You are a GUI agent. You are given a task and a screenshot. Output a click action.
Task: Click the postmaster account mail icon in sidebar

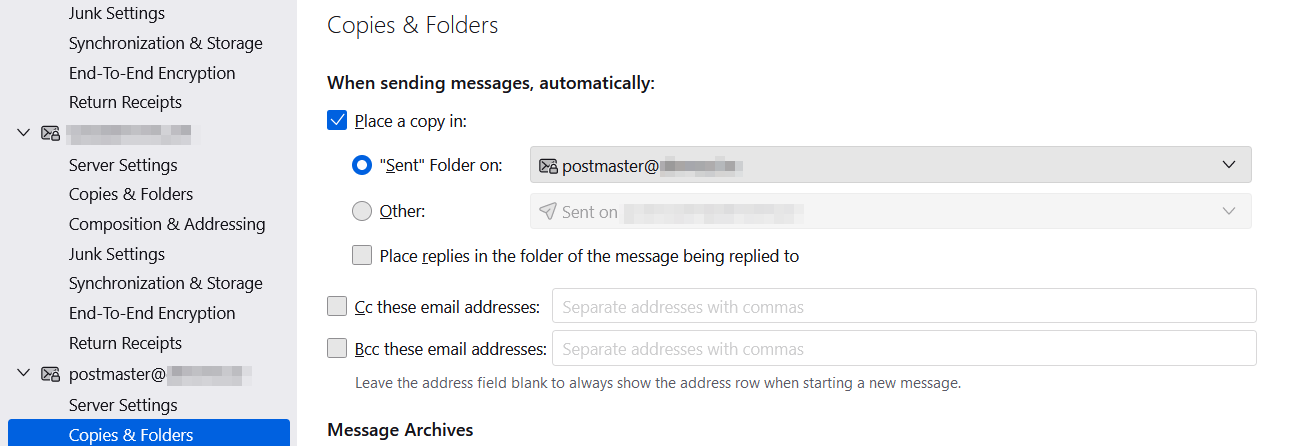click(50, 374)
